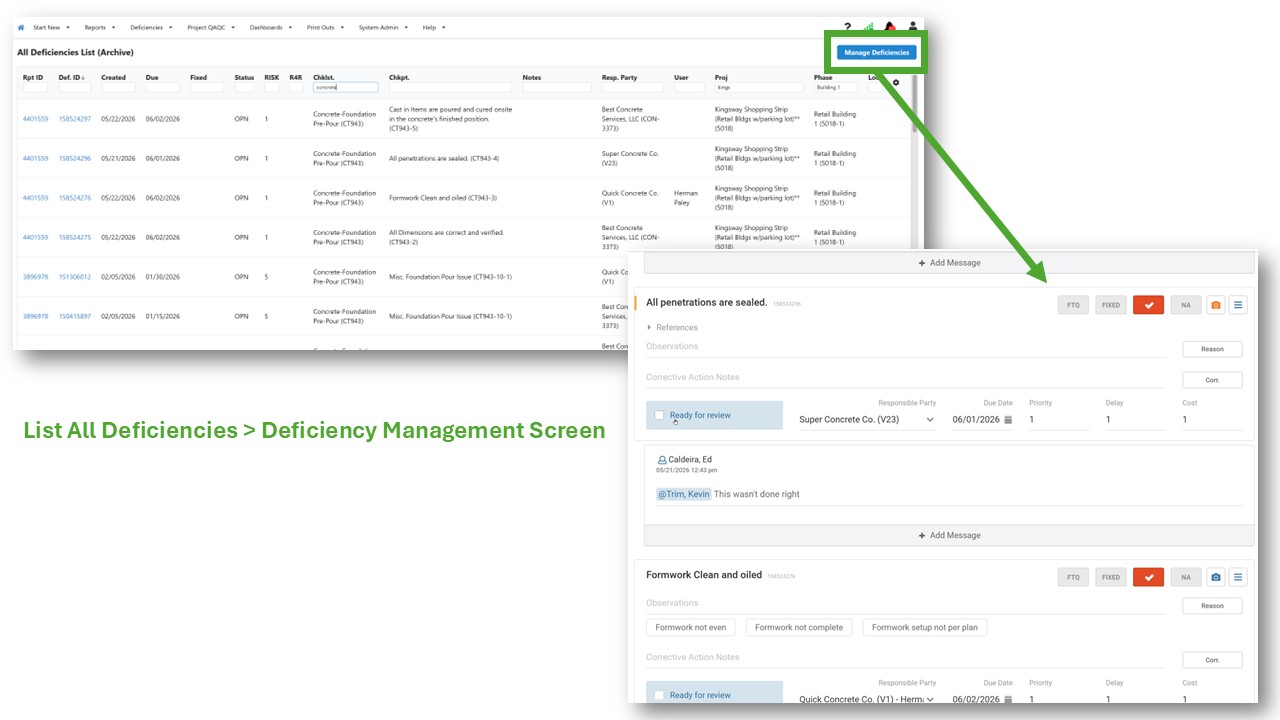Click the red checkmark for Formwork Clean and oiled

pos(1148,577)
